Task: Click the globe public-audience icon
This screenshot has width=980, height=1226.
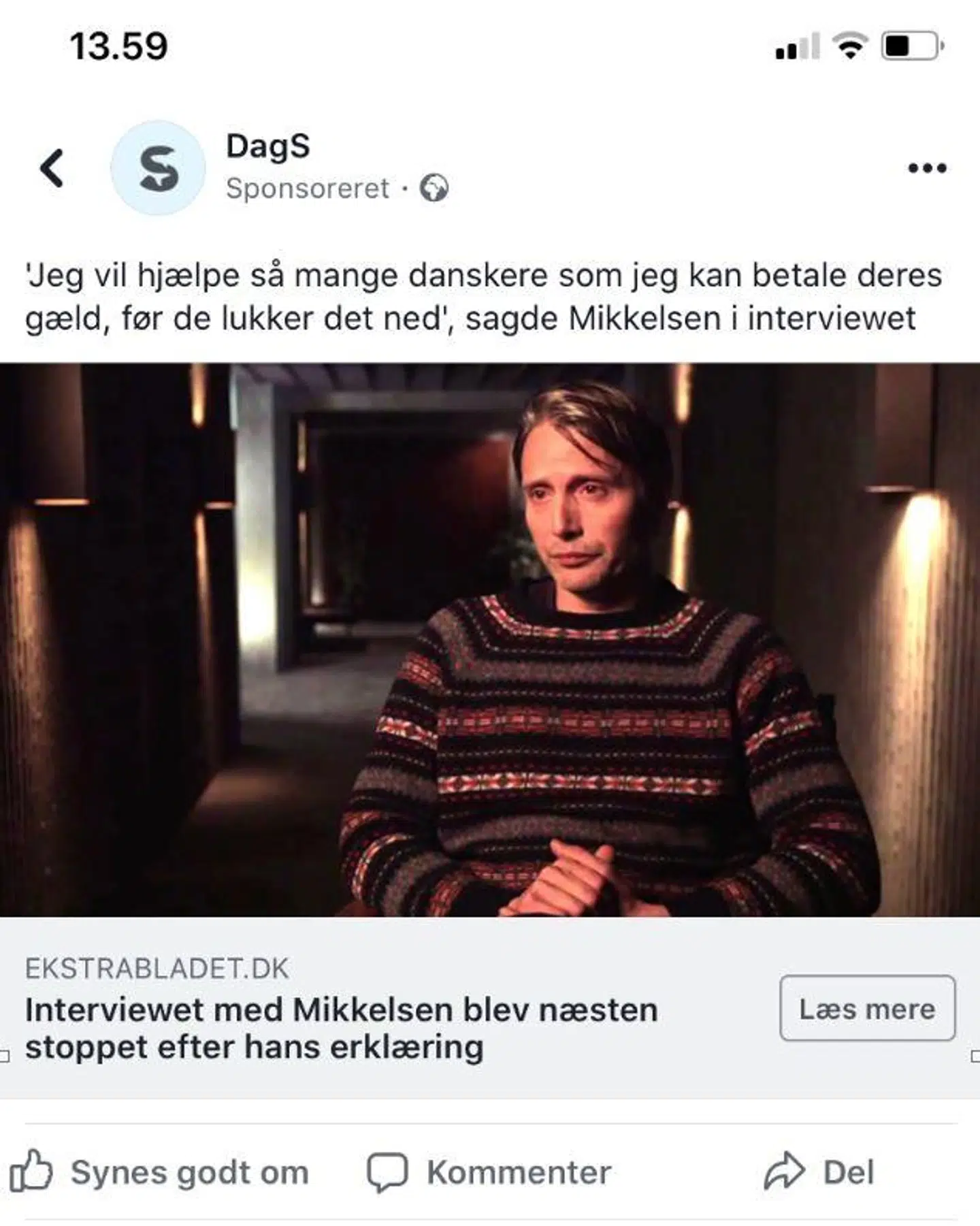Action: coord(434,188)
